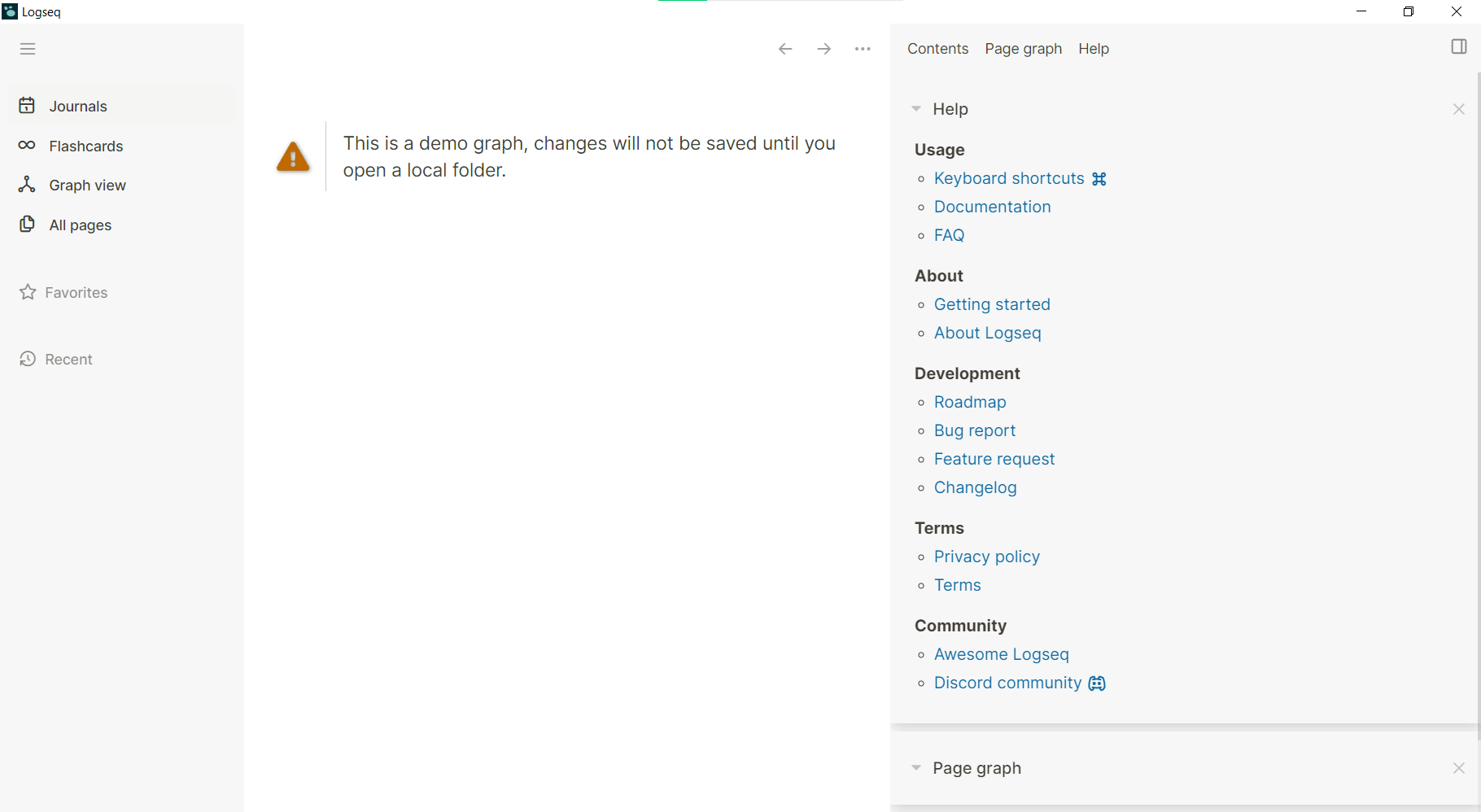Close the Help panel
Screen dimensions: 1481x812
point(1459,109)
